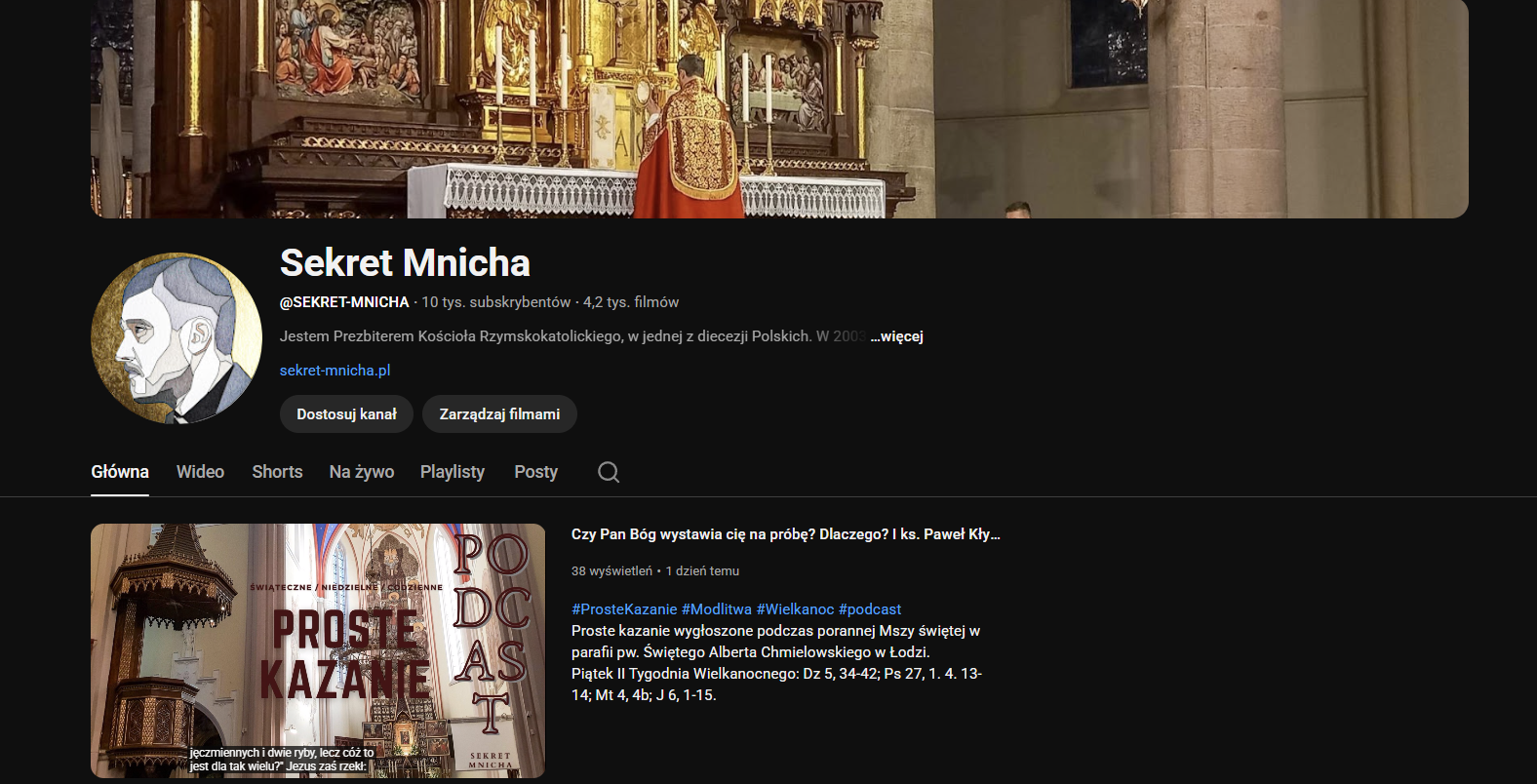Image resolution: width=1537 pixels, height=784 pixels.
Task: Open the Posty tab
Action: pos(535,472)
